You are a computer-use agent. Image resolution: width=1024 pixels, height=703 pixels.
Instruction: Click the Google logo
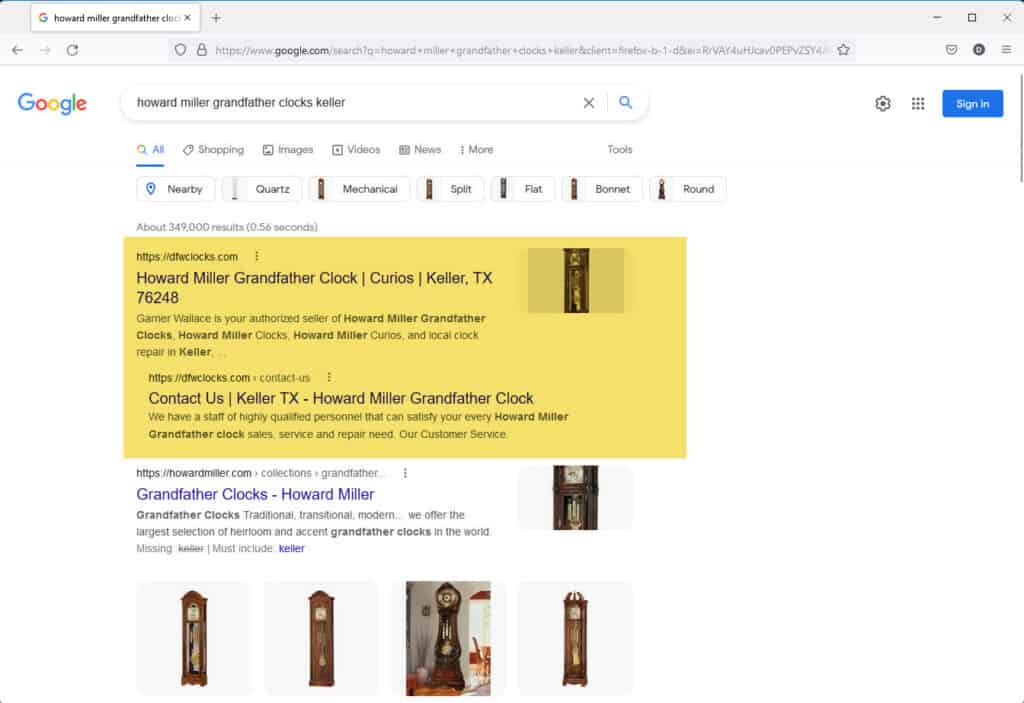pyautogui.click(x=52, y=103)
